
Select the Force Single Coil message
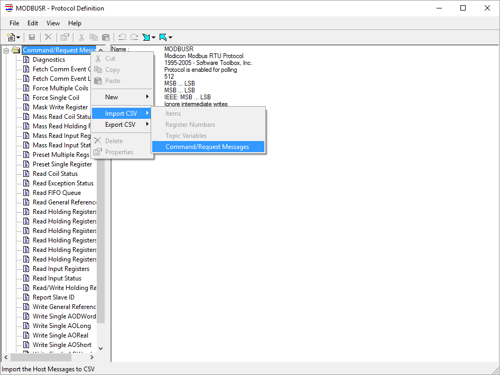click(x=56, y=98)
